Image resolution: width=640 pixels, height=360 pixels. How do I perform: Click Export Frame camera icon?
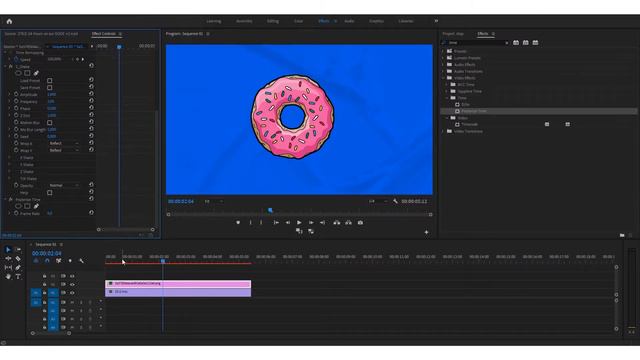click(360, 222)
